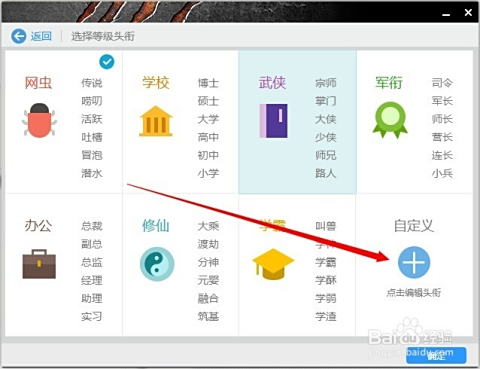
Task: Click the 学校 category title
Action: [x=156, y=83]
